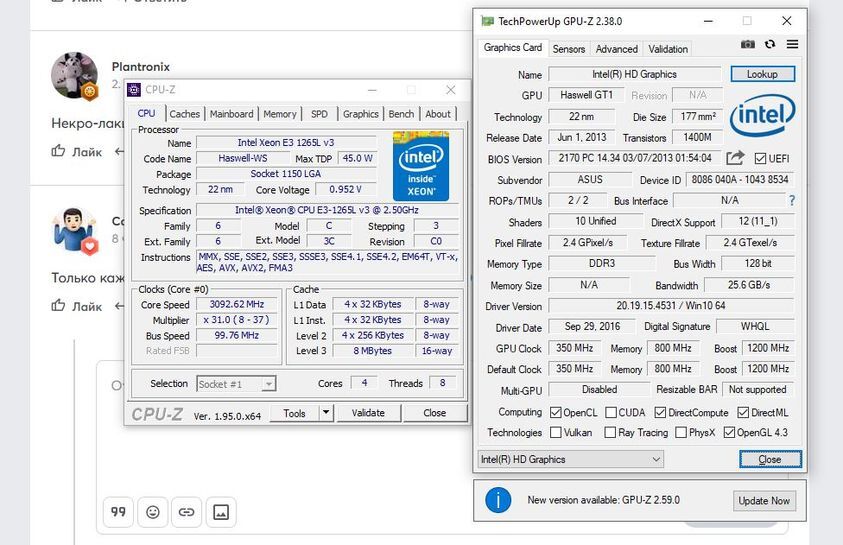Screen dimensions: 843x545
Task: Click the Update Now button
Action: (x=764, y=500)
